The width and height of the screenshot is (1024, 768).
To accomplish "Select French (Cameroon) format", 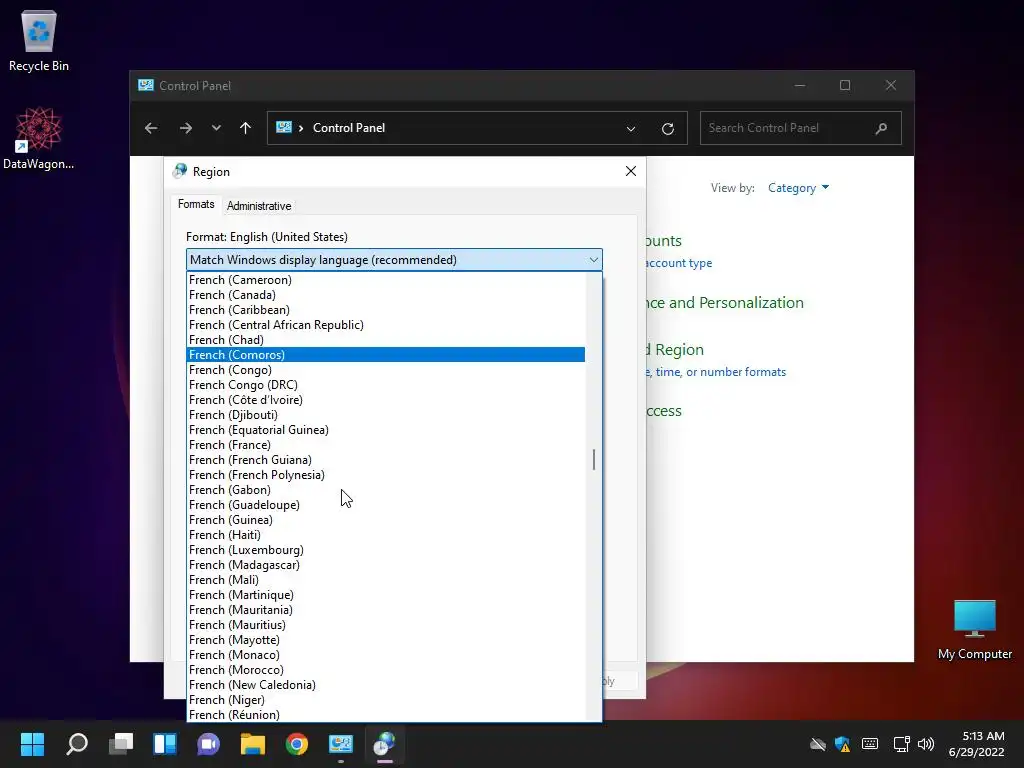I will (385, 280).
